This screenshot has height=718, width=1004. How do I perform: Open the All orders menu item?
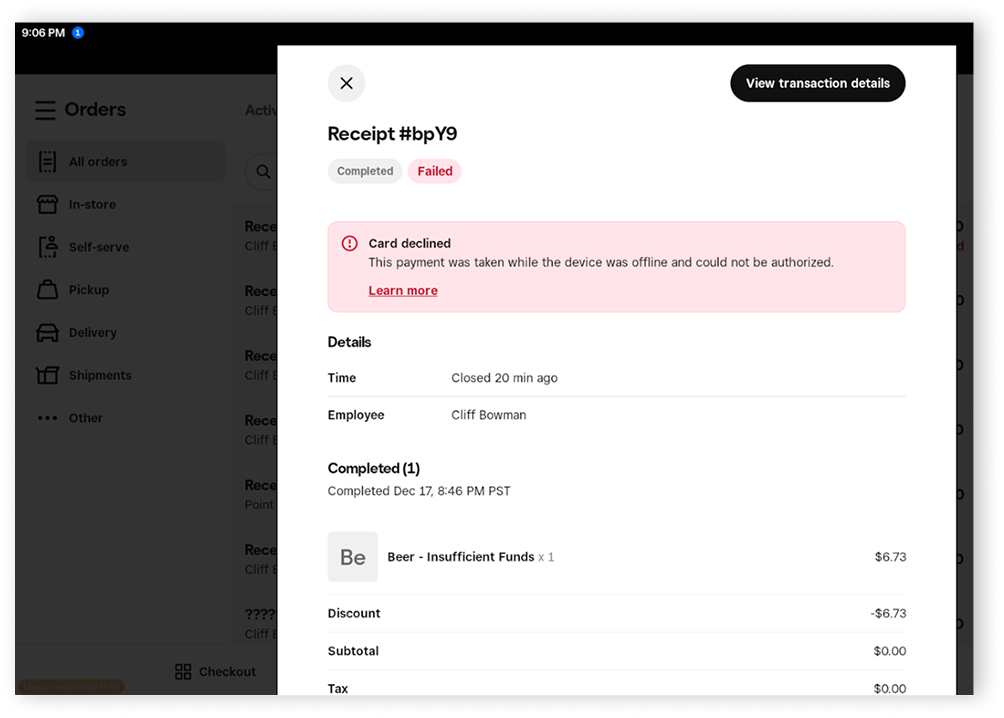(x=126, y=161)
